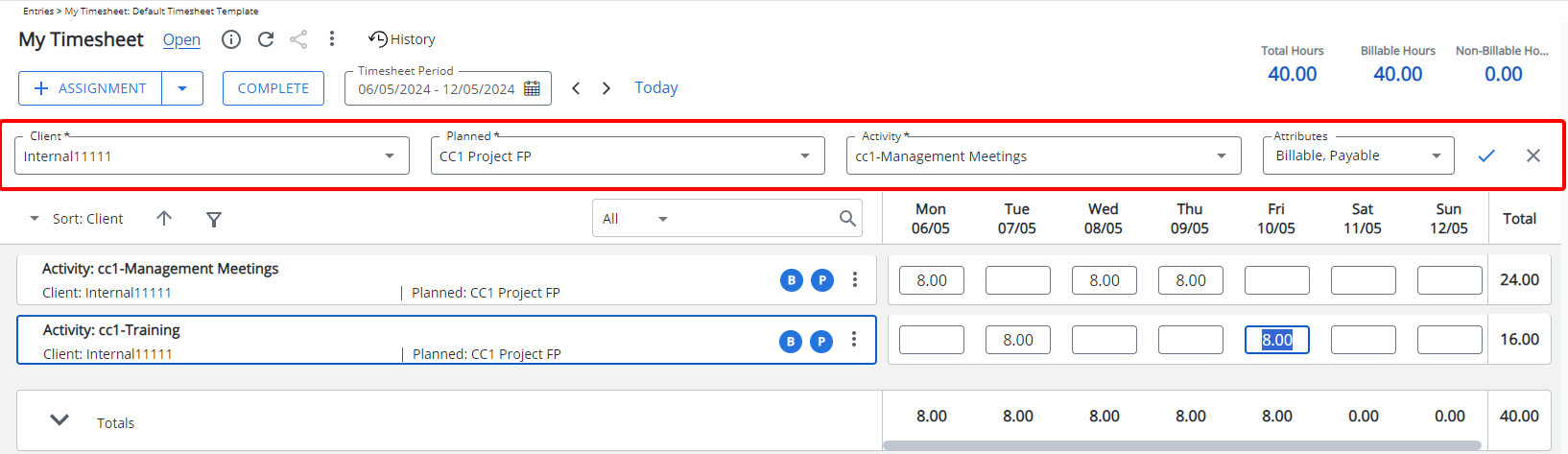Click Non-Billable Hours 0.00 value
Image resolution: width=1568 pixels, height=454 pixels.
coord(1504,74)
